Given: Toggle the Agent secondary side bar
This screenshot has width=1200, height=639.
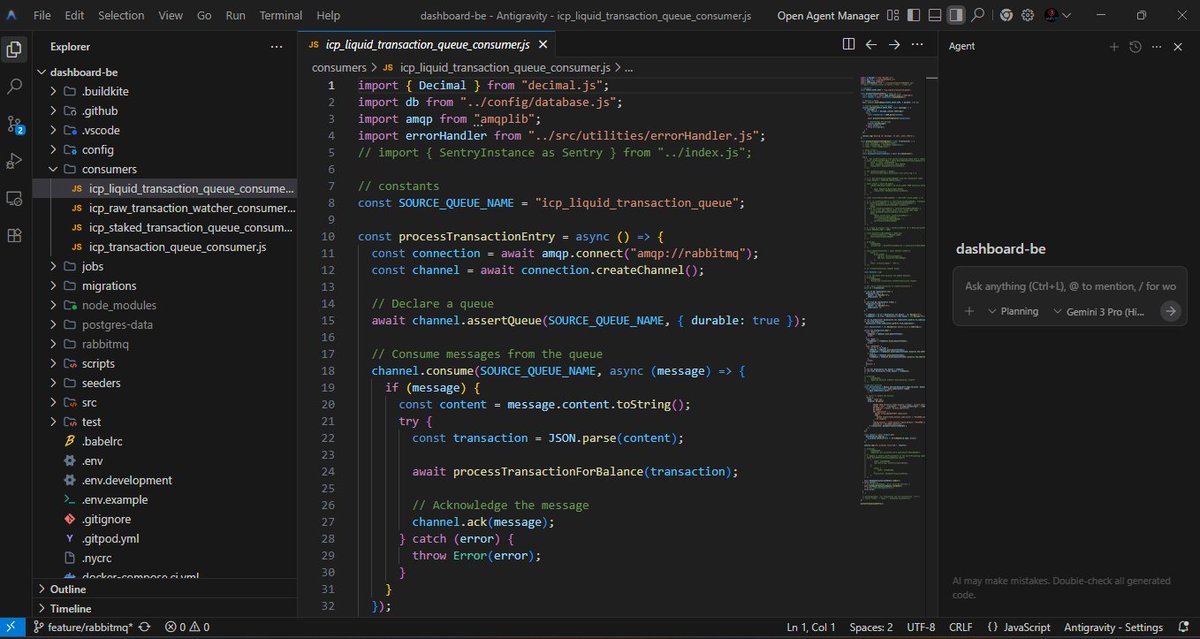Looking at the screenshot, I should (956, 15).
